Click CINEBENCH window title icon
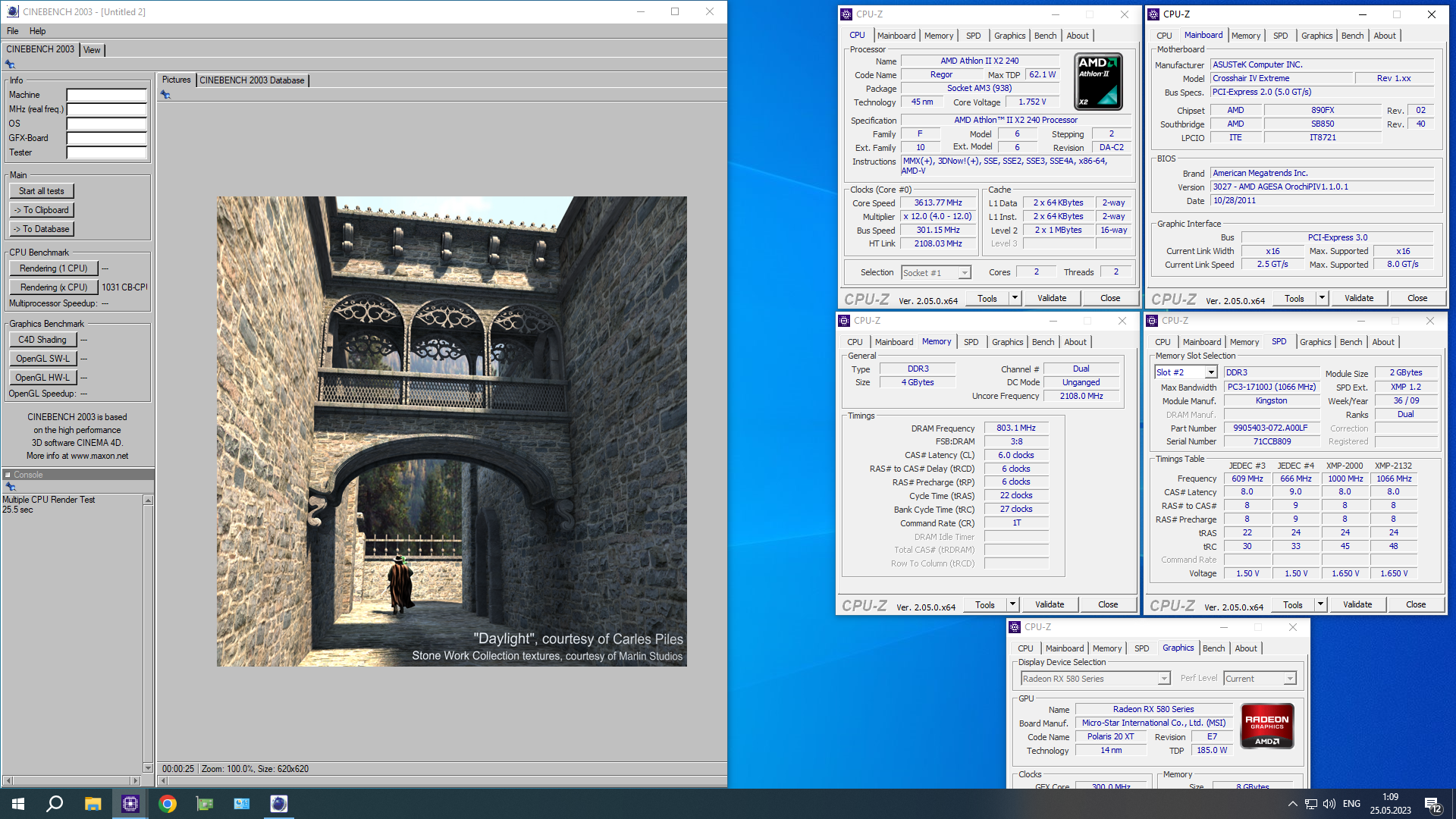This screenshot has height=819, width=1456. click(x=12, y=11)
